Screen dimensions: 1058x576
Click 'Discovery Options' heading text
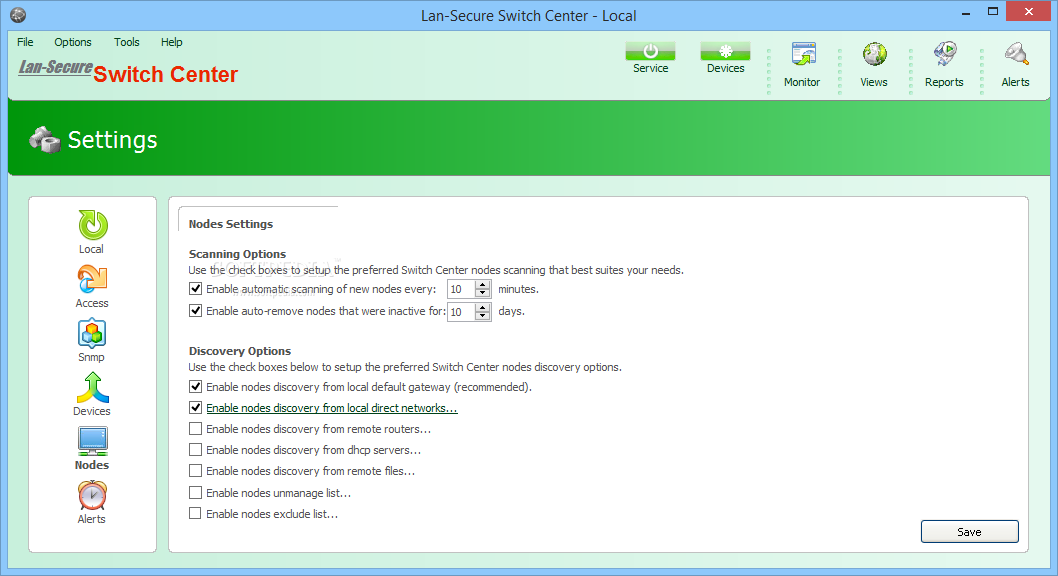click(x=240, y=351)
